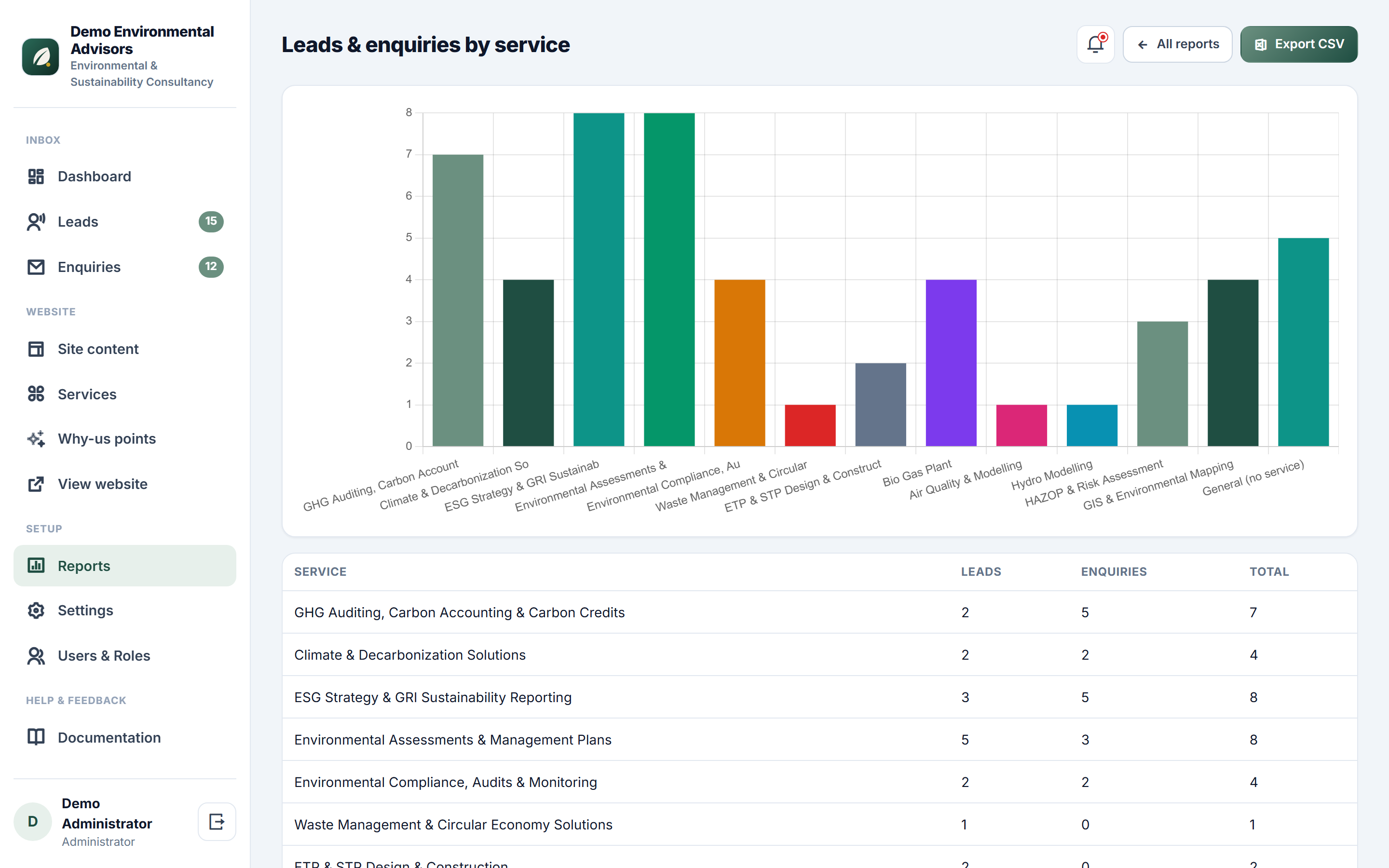Click the Documentation book icon
Screen dimensions: 1389x868
pyautogui.click(x=36, y=737)
